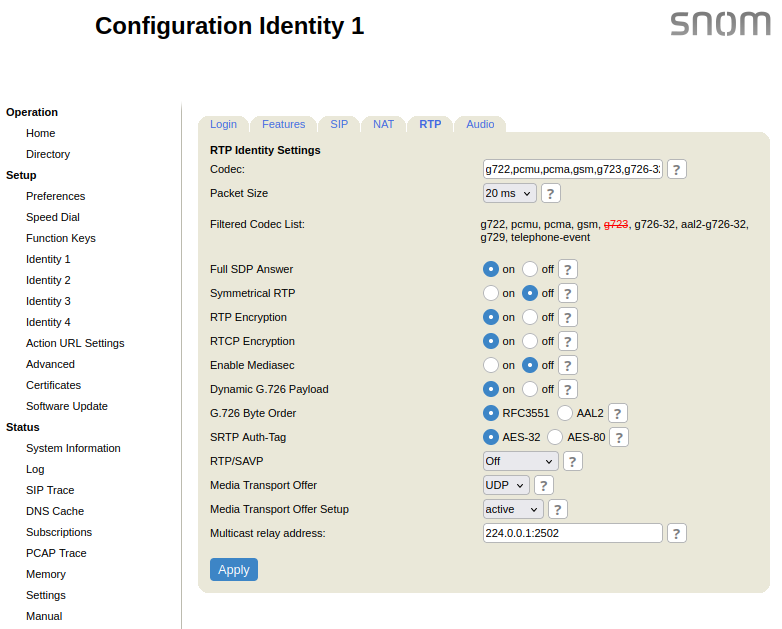Open help for Packet Size setting
This screenshot has height=629, width=782.
tap(551, 193)
